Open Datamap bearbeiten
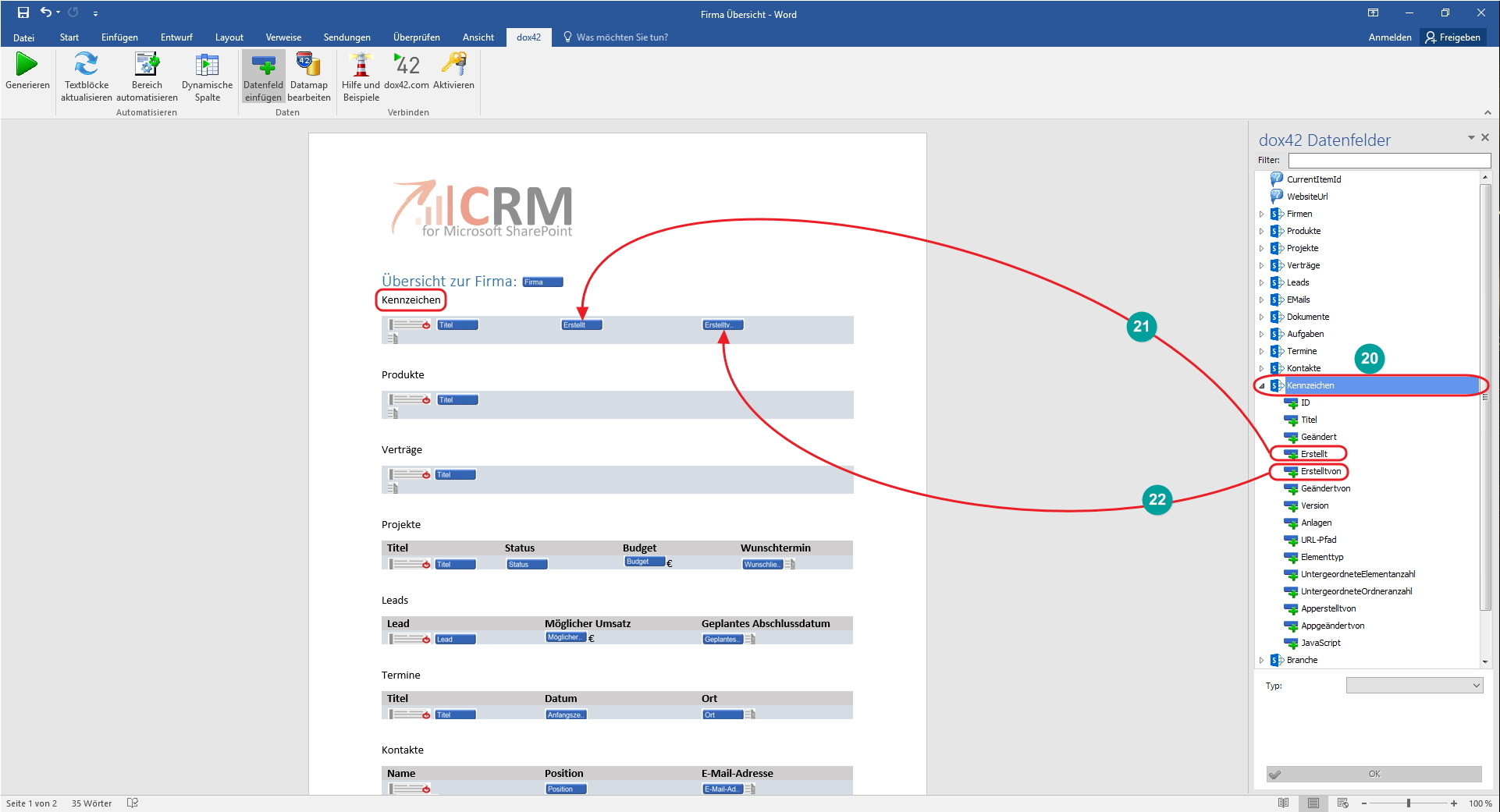Viewport: 1500px width, 812px height. tap(308, 76)
